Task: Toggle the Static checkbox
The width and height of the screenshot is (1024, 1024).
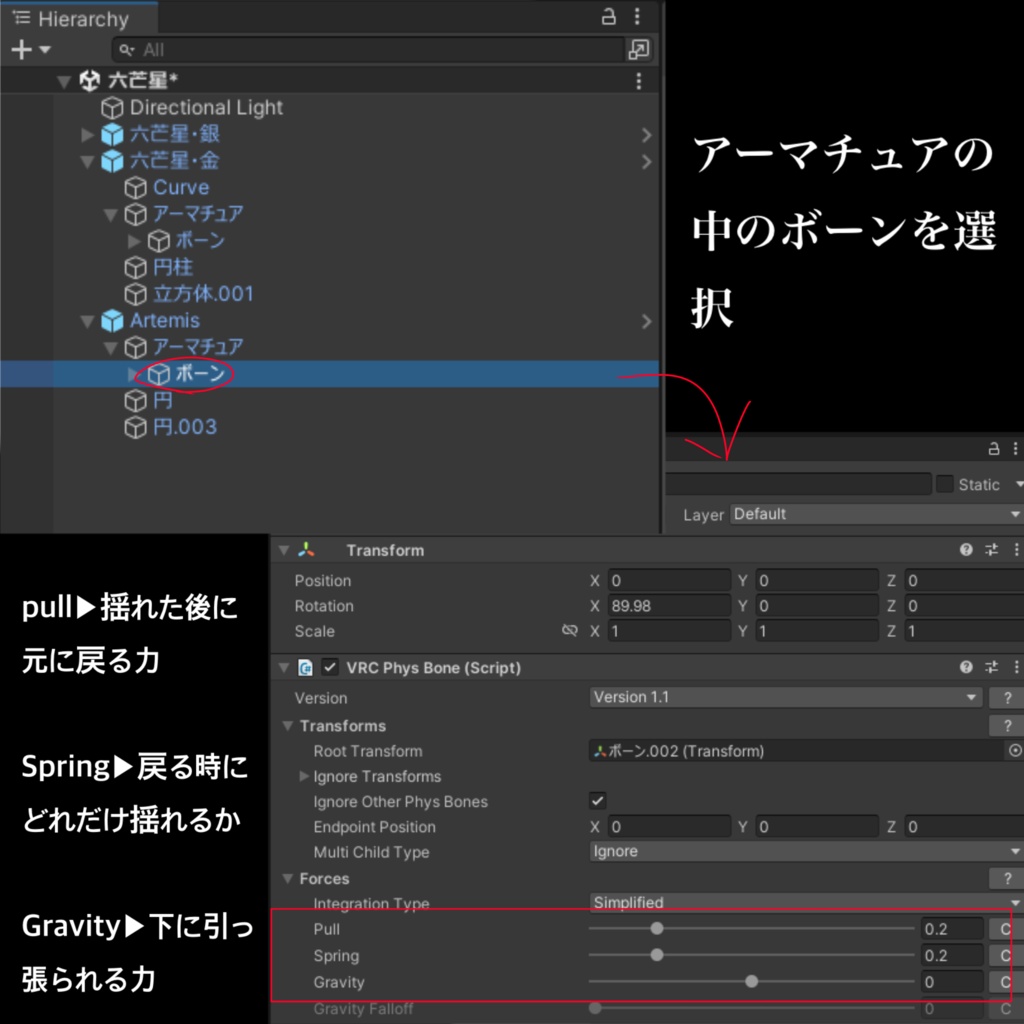Action: point(944,484)
